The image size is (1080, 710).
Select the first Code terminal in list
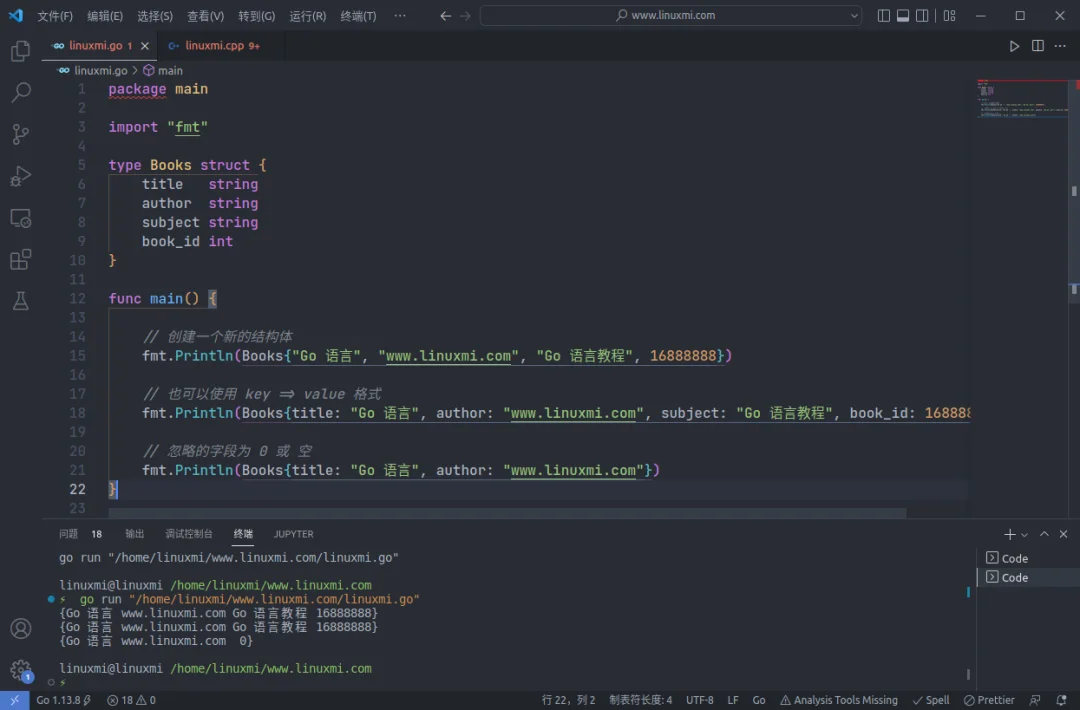(x=1028, y=558)
